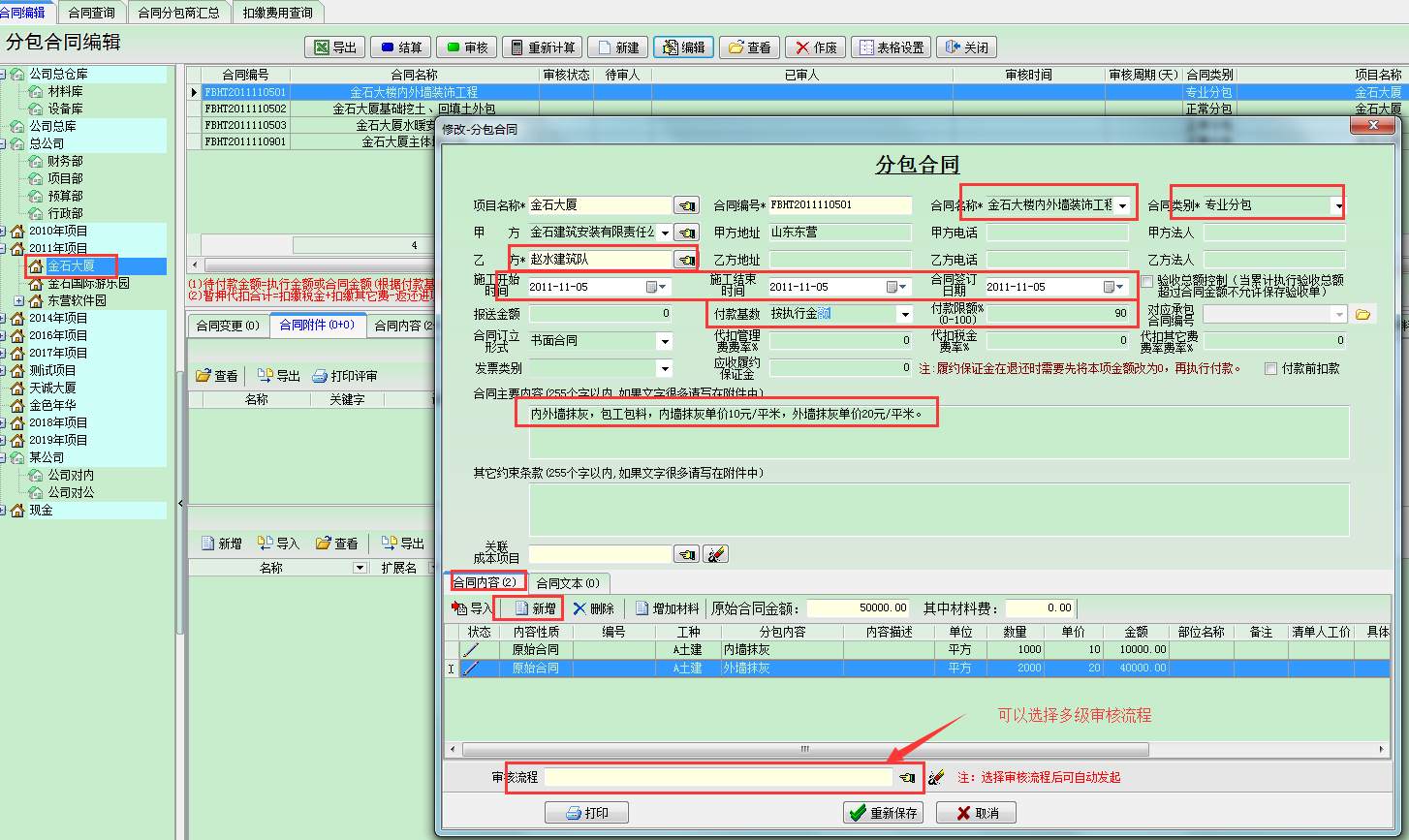Click the 作废 void toolbar button
The width and height of the screenshot is (1409, 840).
coord(801,47)
